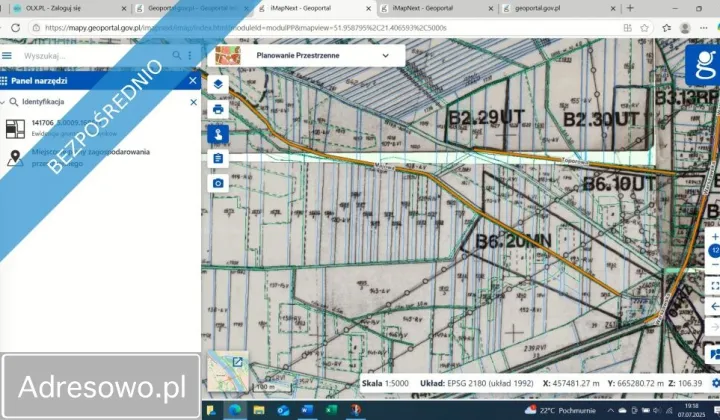Close the Panel narzędzi panel
720x420 pixels.
click(193, 80)
